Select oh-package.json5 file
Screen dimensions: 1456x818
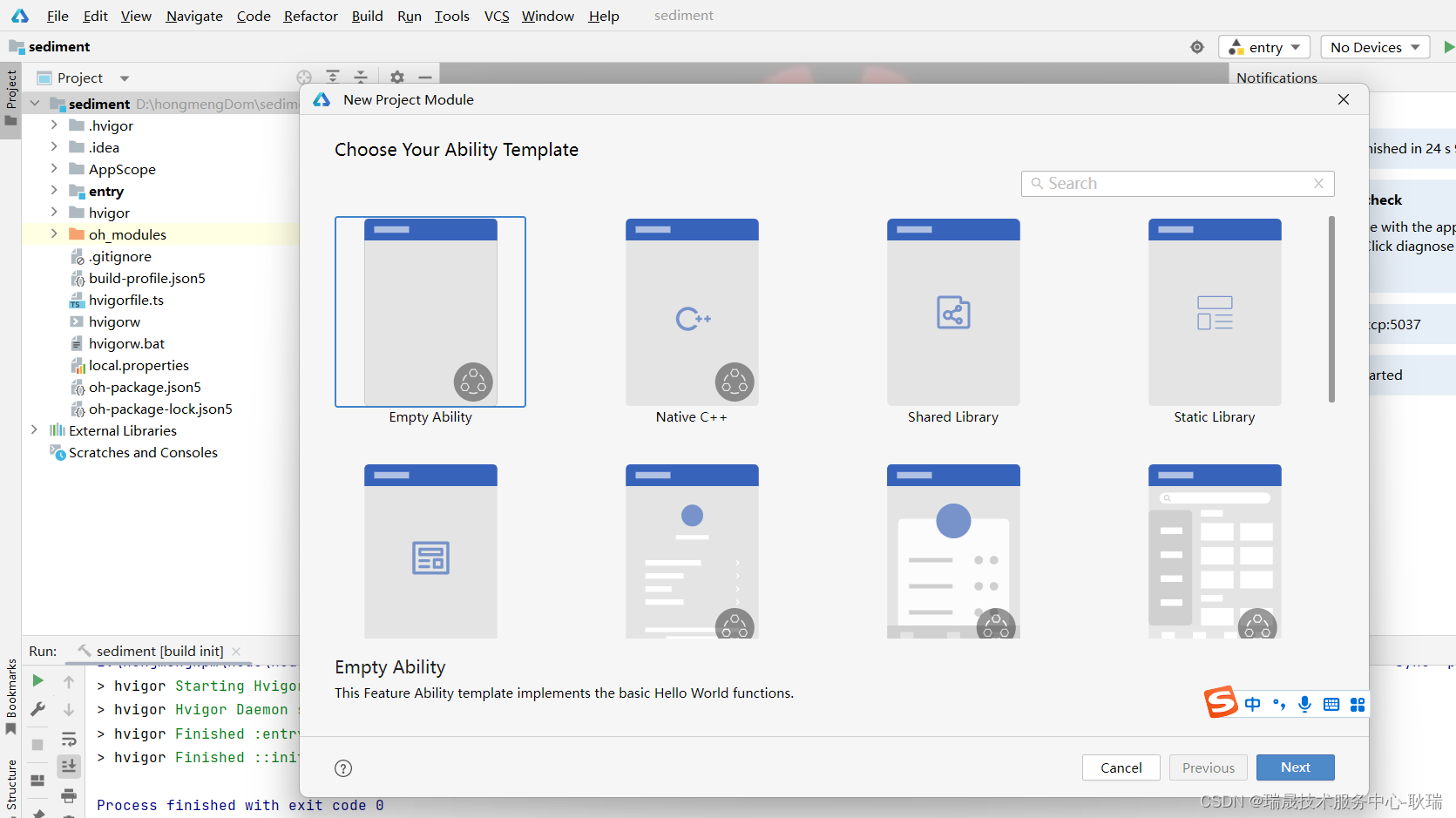tap(145, 387)
